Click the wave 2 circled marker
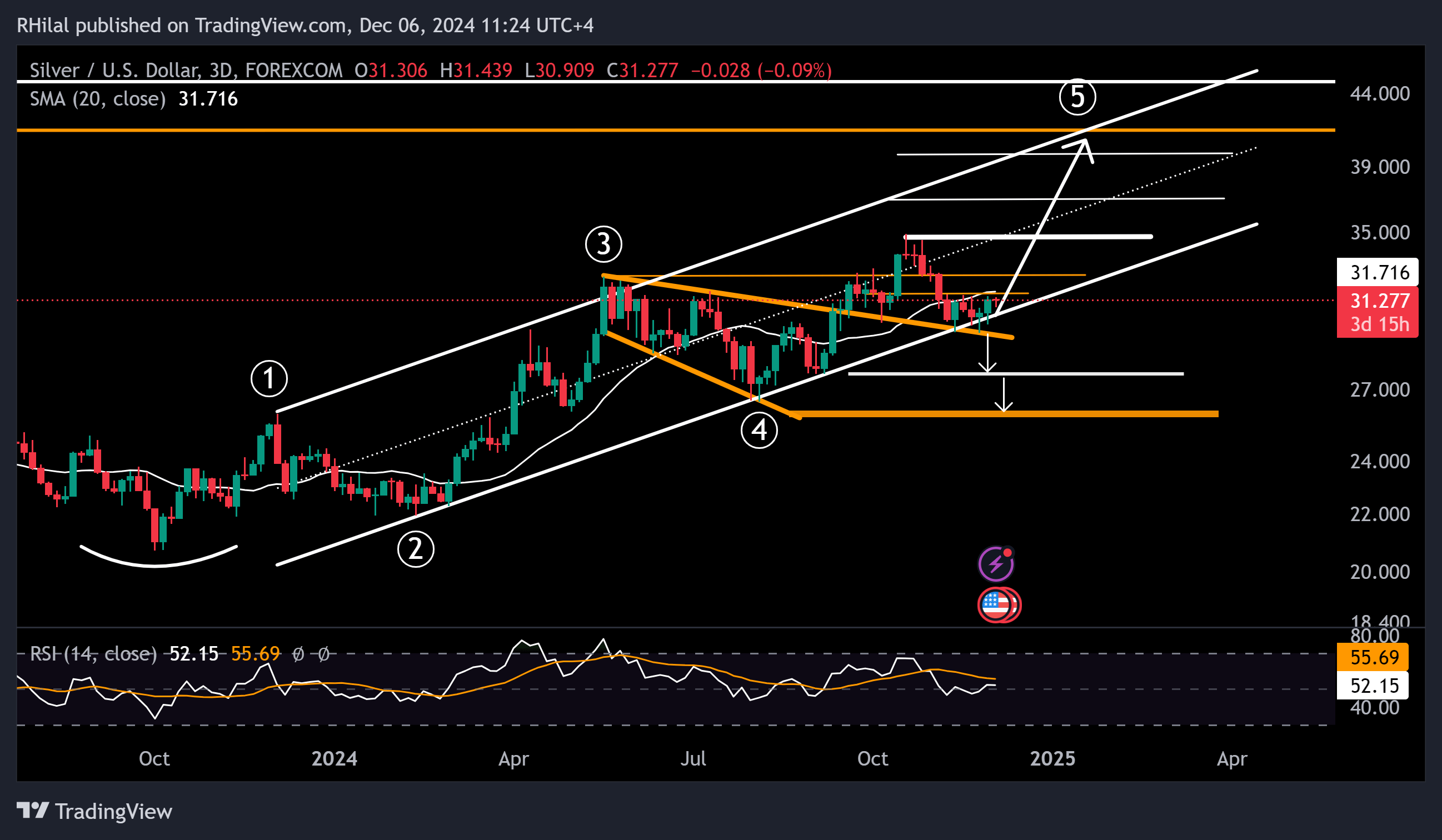This screenshot has height=840, width=1442. tap(416, 549)
